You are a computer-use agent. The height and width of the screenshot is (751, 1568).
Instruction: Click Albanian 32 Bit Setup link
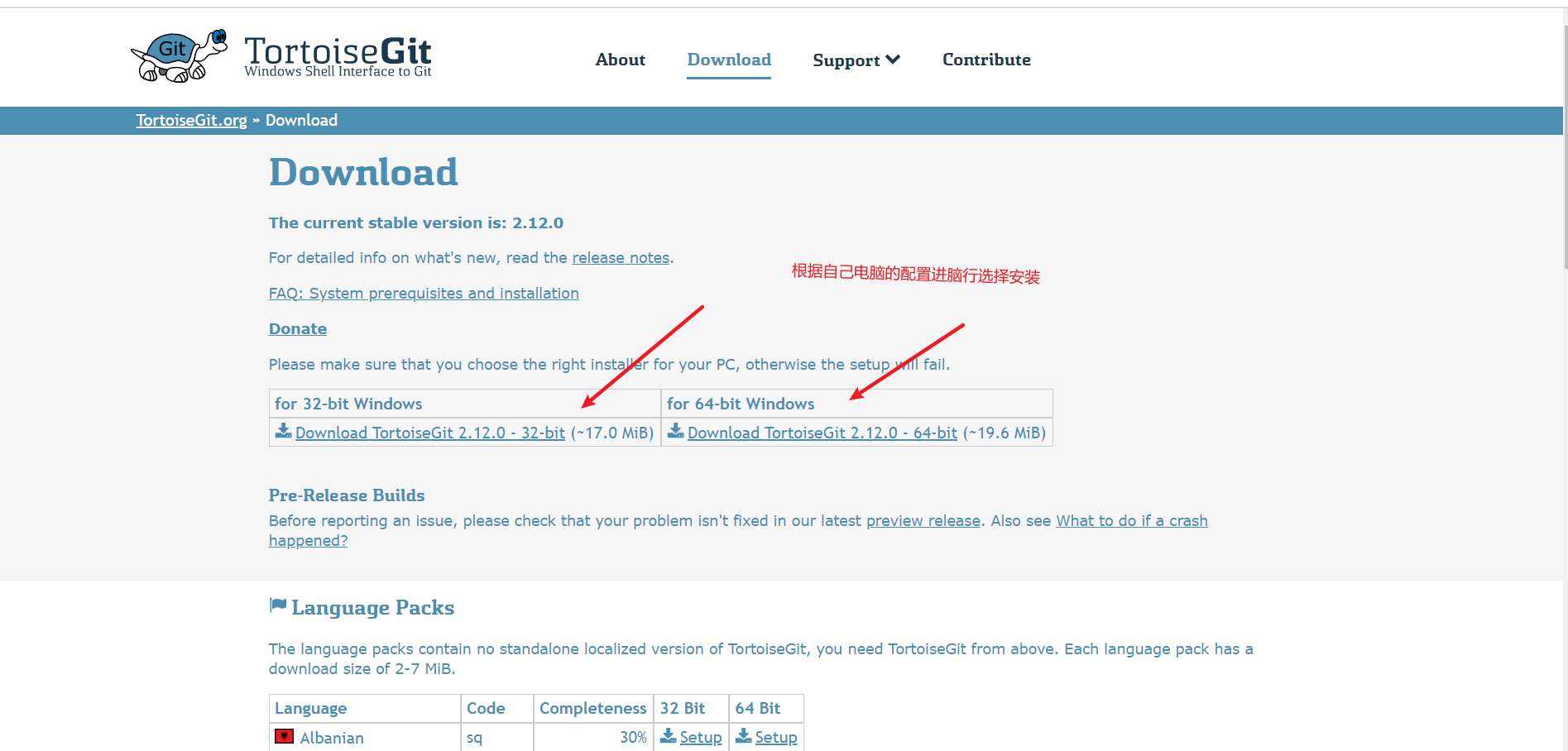pos(701,738)
